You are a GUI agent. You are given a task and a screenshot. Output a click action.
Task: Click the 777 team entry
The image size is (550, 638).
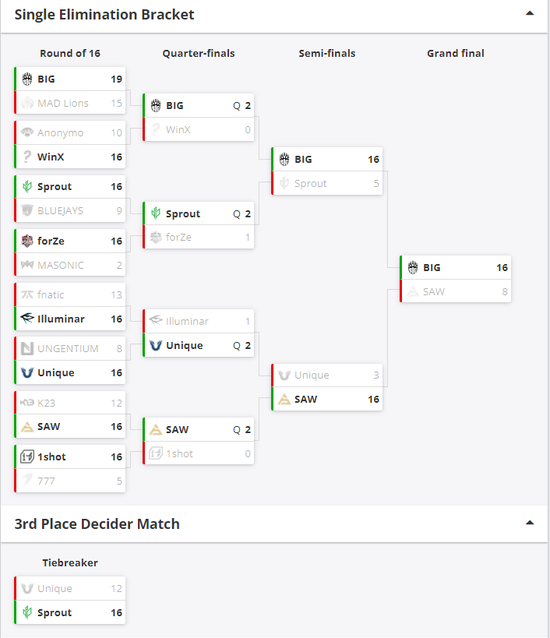click(x=70, y=481)
